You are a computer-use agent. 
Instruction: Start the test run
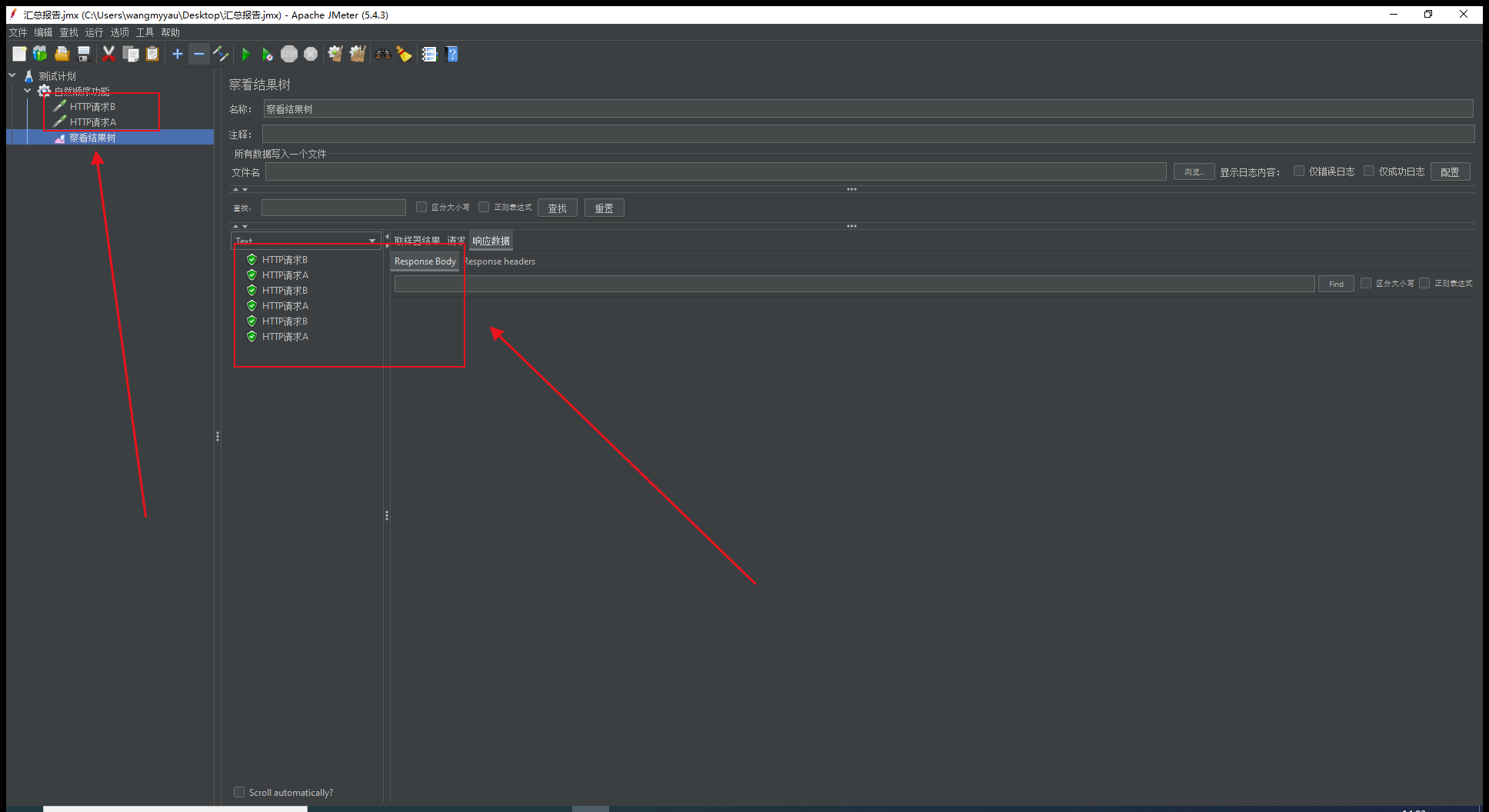click(246, 54)
